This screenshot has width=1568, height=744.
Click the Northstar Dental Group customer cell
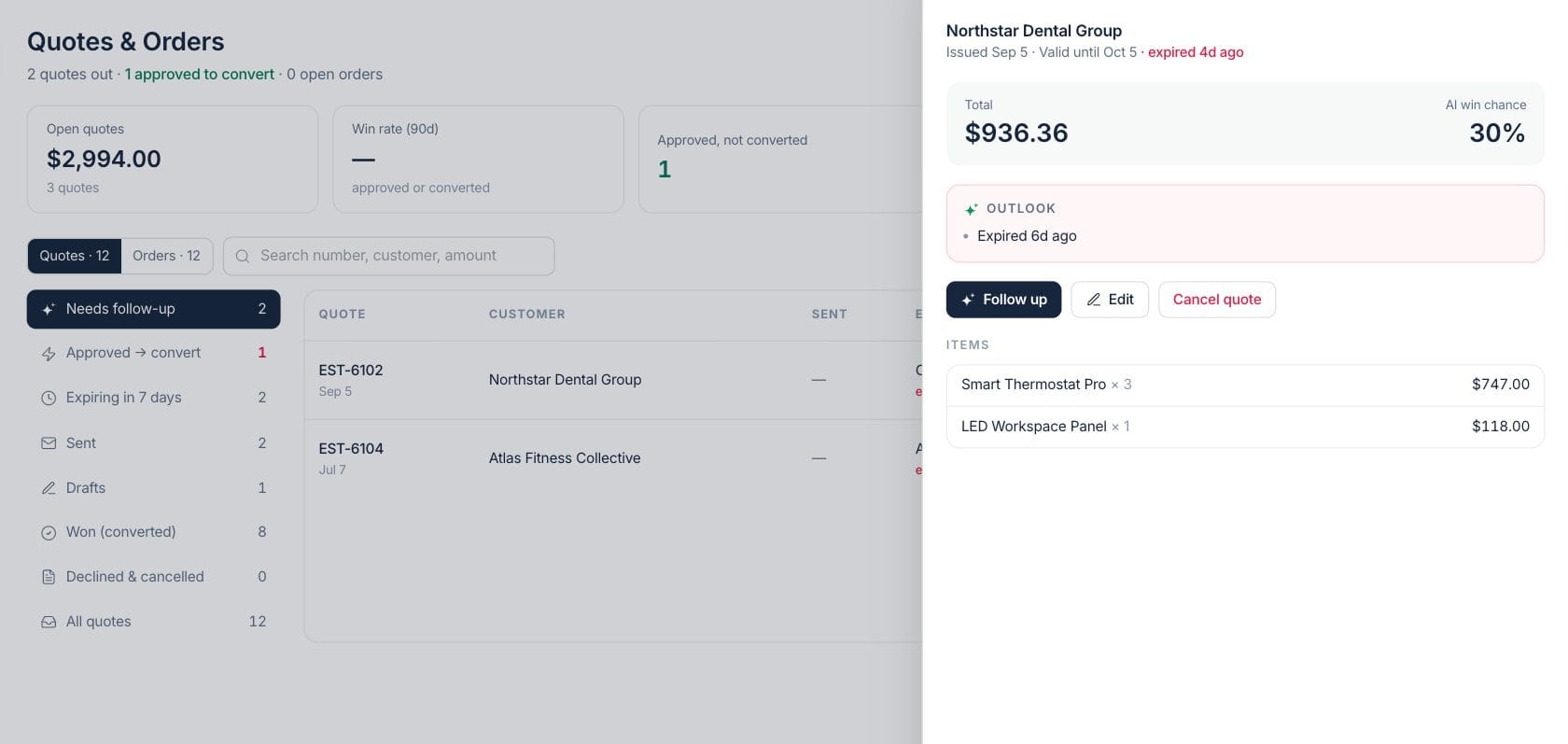[x=565, y=380]
